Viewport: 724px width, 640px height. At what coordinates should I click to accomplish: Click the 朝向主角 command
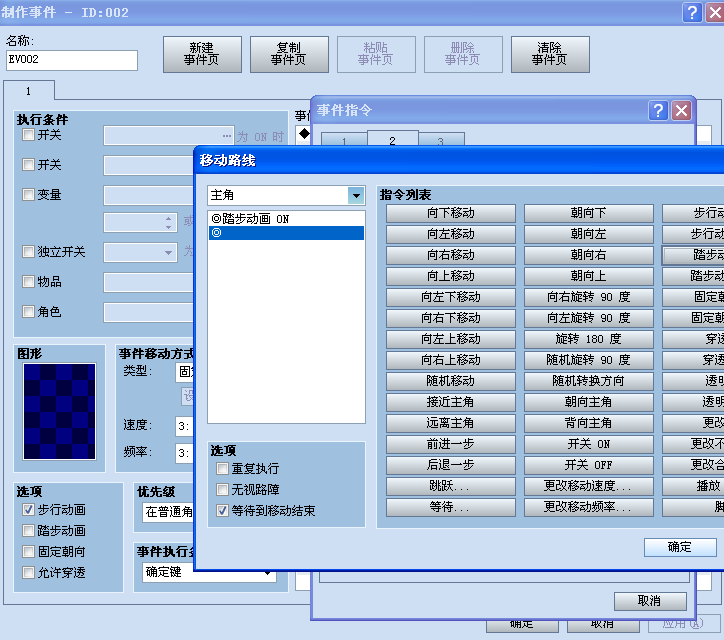pyautogui.click(x=589, y=402)
